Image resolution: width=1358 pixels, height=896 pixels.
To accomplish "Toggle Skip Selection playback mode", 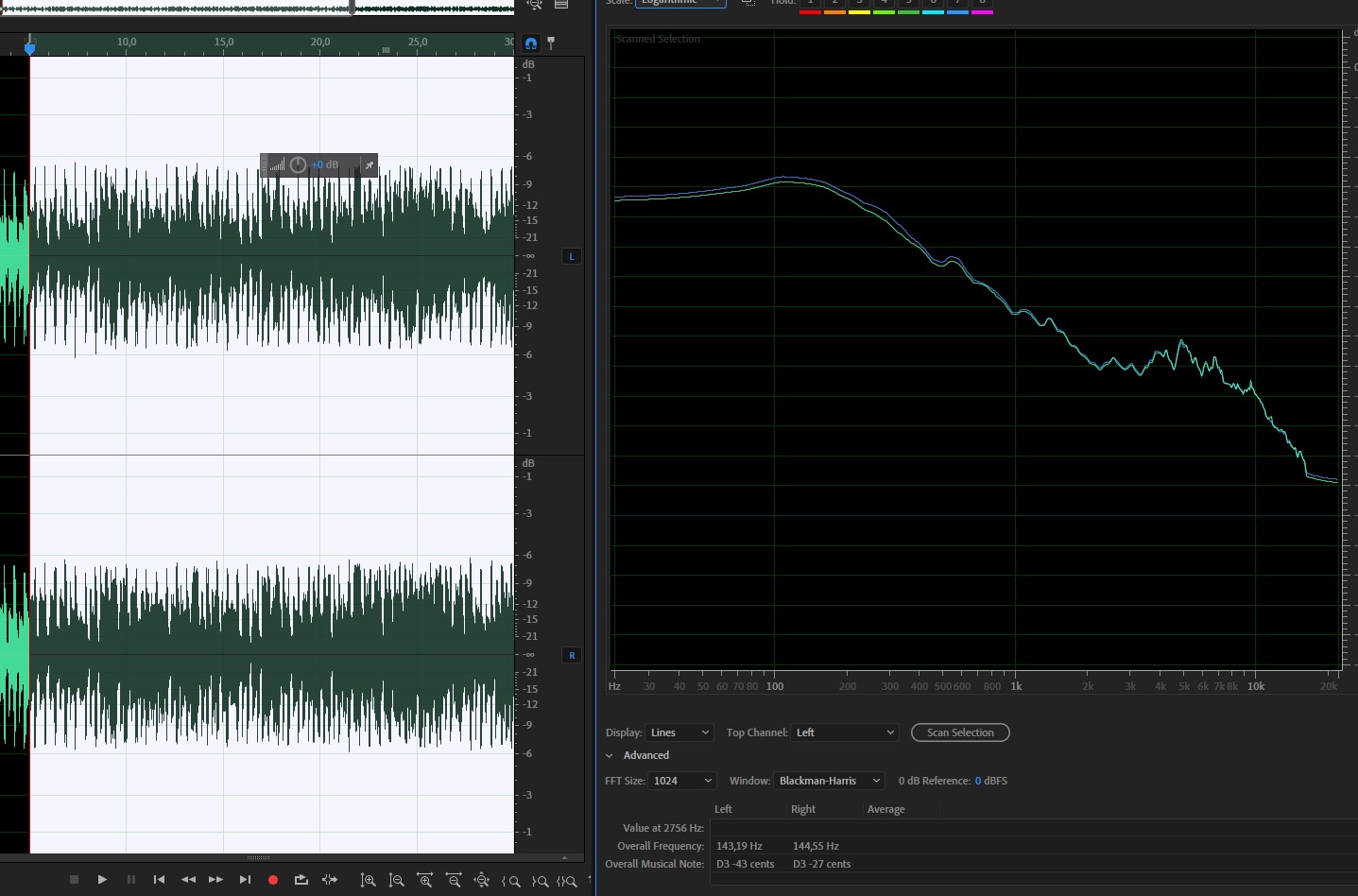I will click(330, 879).
